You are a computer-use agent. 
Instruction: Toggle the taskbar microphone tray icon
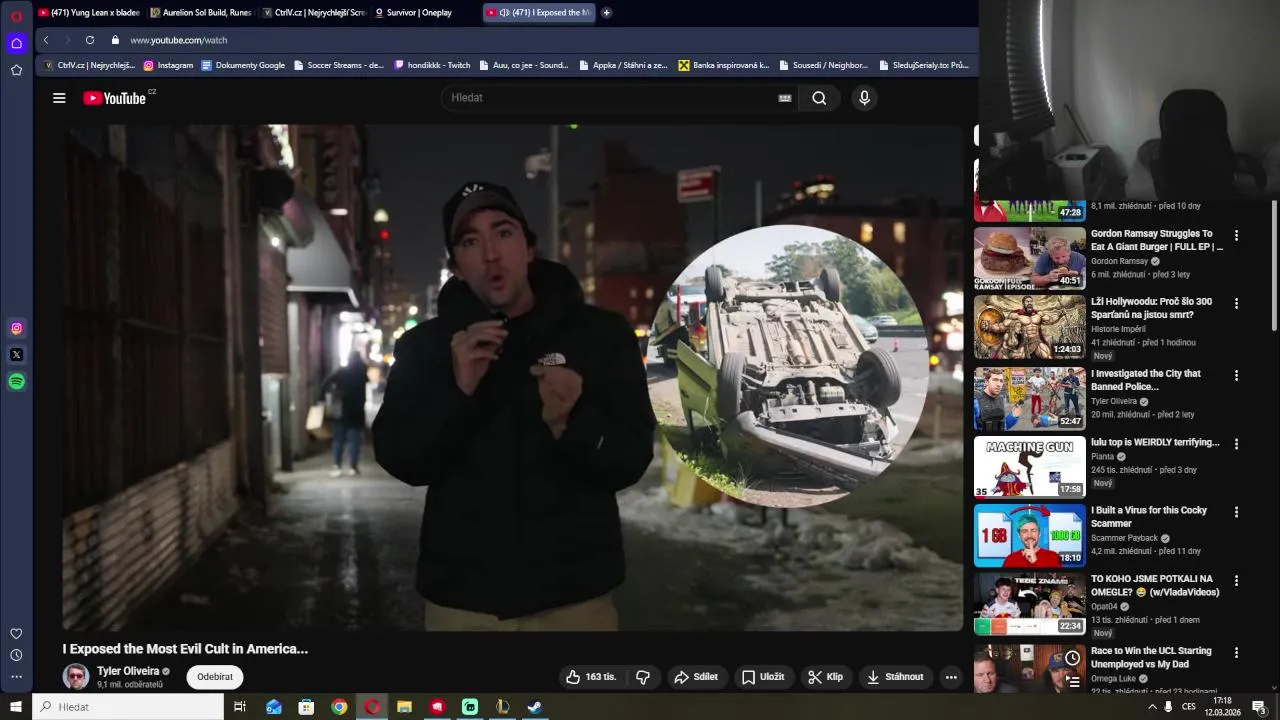point(1168,707)
